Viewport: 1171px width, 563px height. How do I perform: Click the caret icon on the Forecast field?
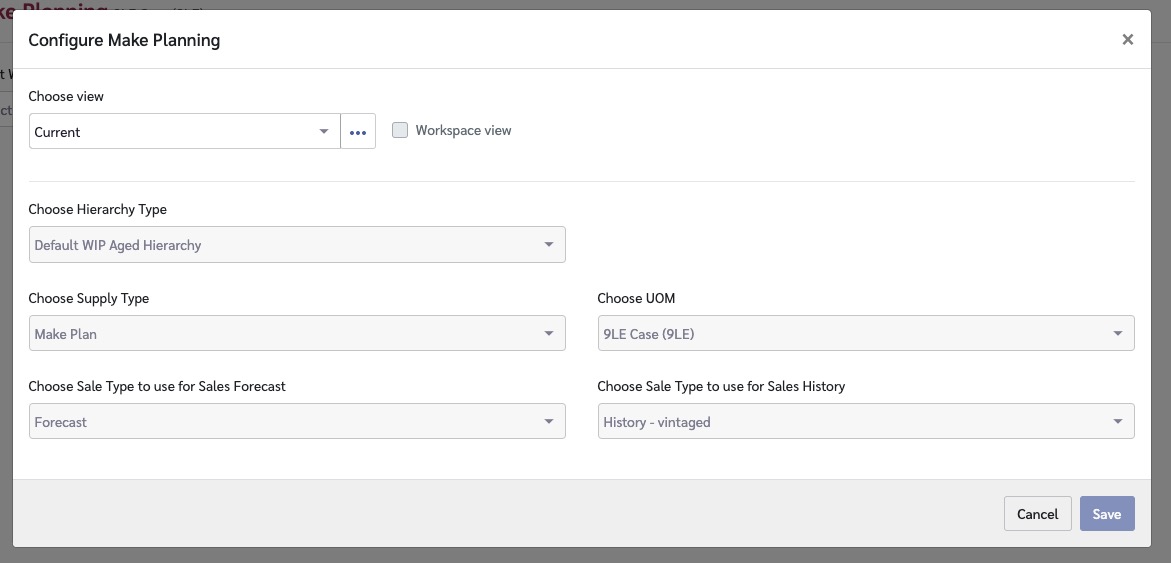coord(549,422)
